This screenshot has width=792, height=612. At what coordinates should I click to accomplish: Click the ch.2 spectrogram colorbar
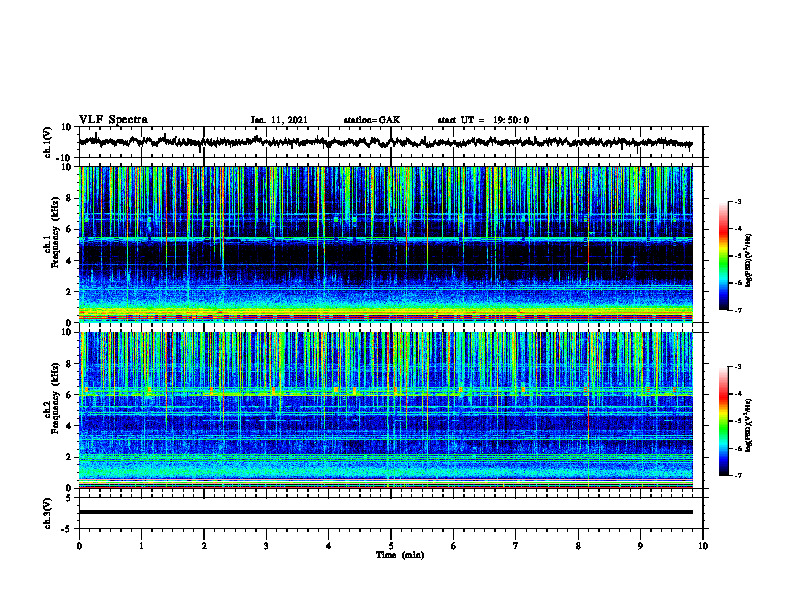723,421
